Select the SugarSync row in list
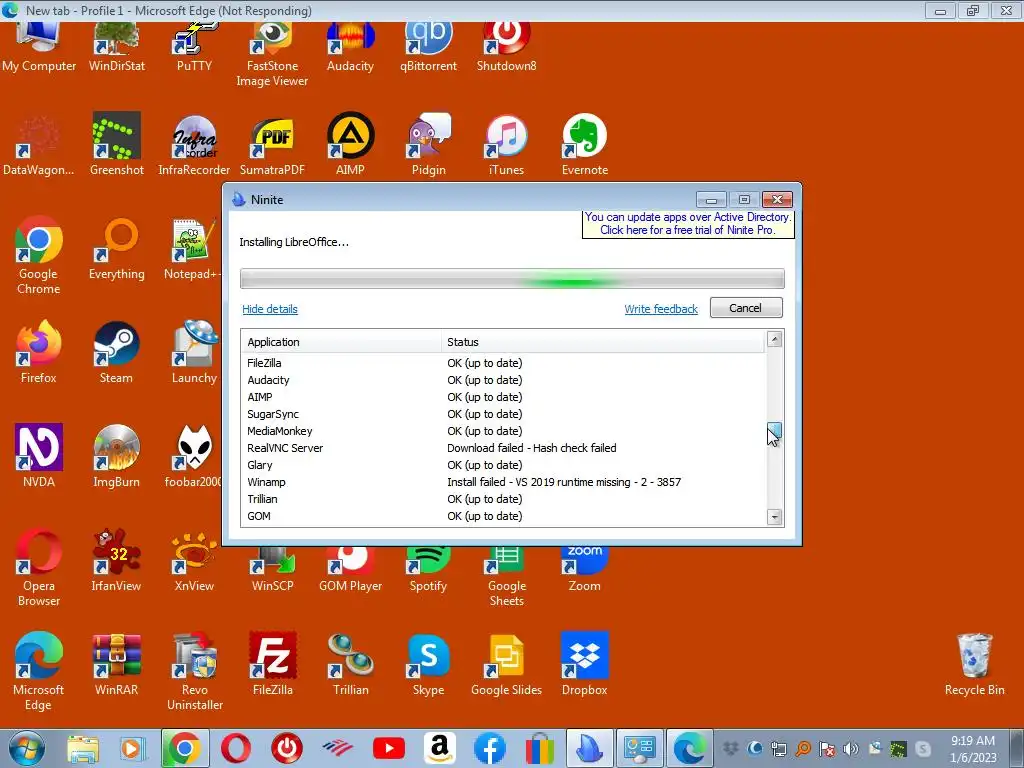Image resolution: width=1024 pixels, height=768 pixels. 503,414
